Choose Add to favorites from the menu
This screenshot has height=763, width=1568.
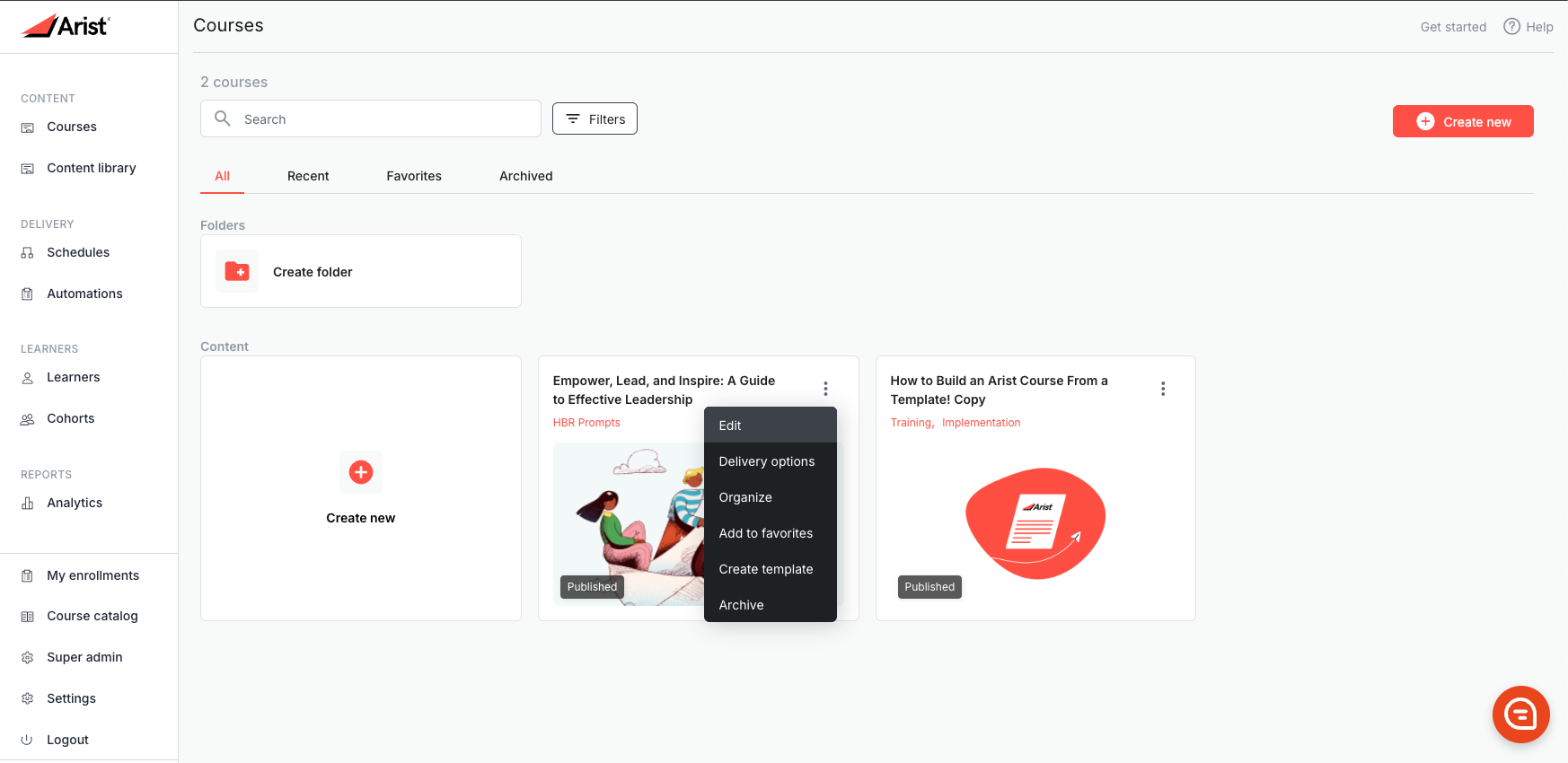[x=771, y=533]
